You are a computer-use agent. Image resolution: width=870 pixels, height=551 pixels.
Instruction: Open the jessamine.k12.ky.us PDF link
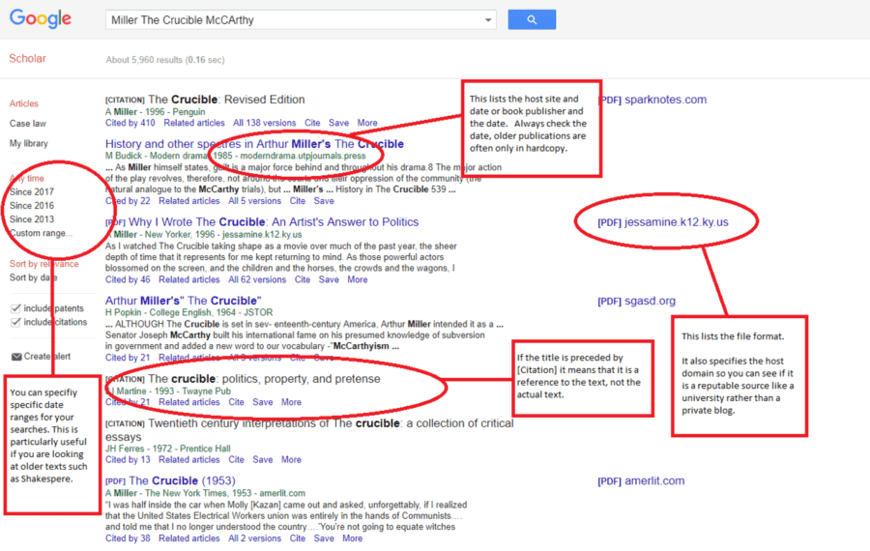pos(663,222)
